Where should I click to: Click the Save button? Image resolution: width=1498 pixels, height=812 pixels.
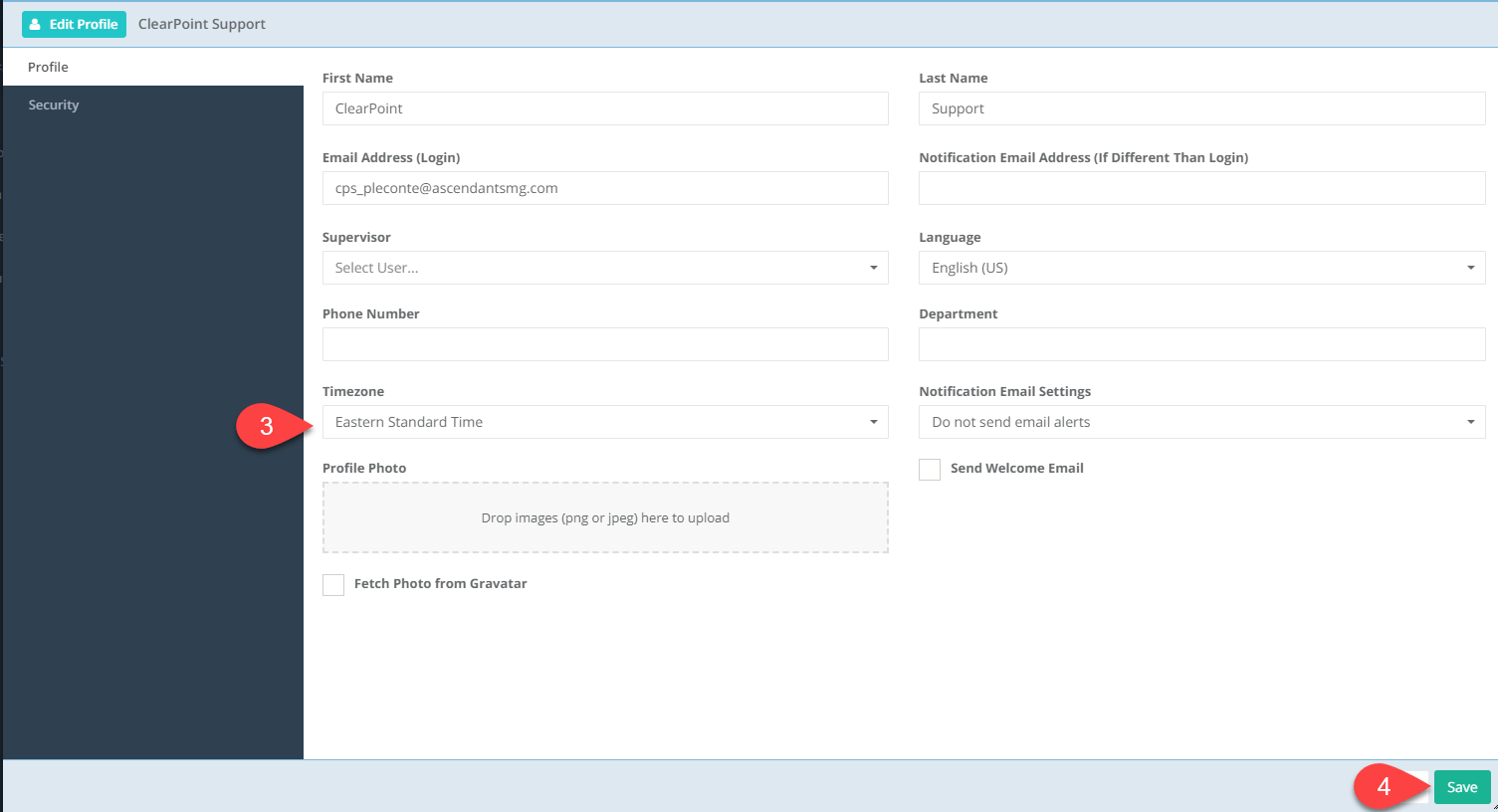pyautogui.click(x=1461, y=786)
